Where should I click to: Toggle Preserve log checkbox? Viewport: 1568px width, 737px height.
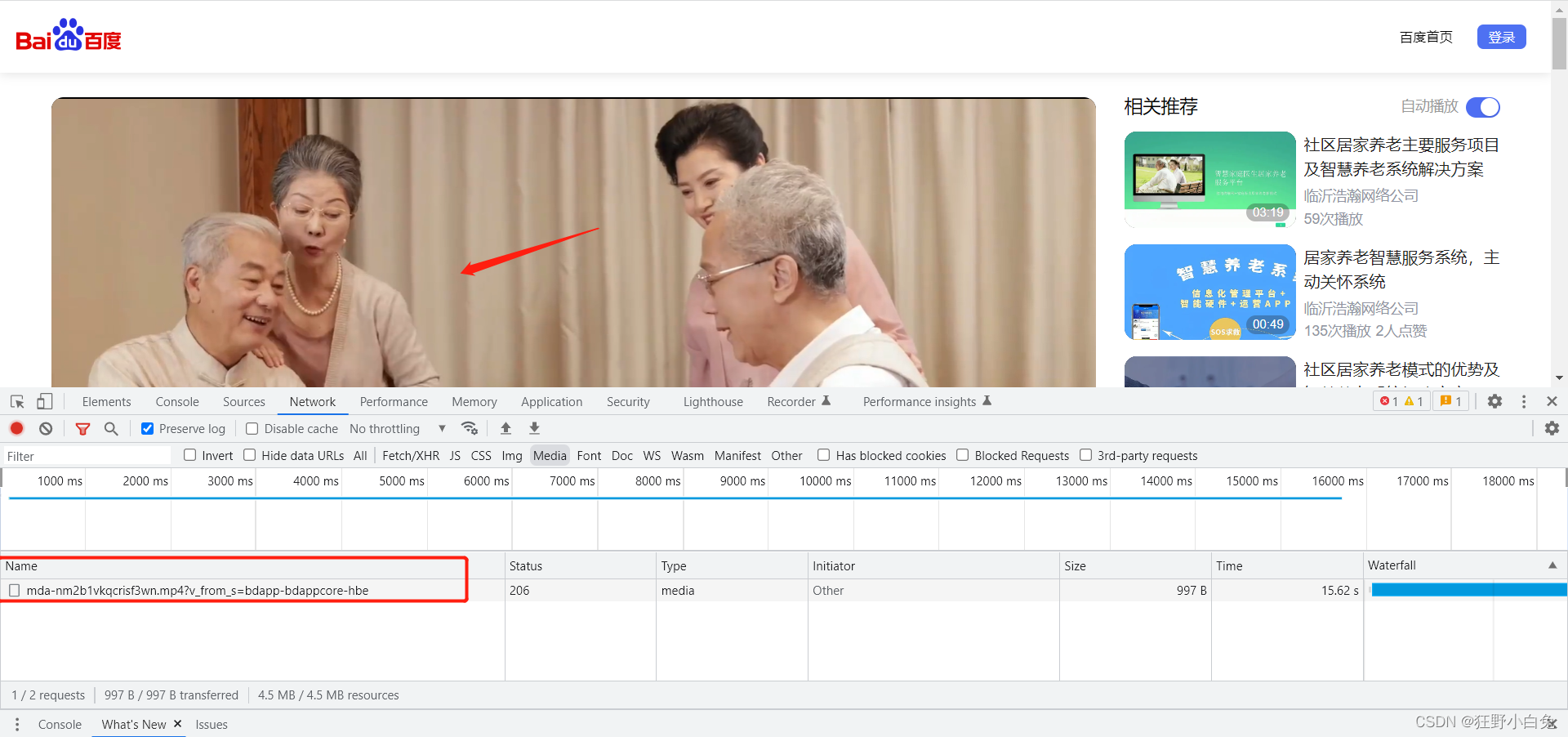[x=148, y=428]
